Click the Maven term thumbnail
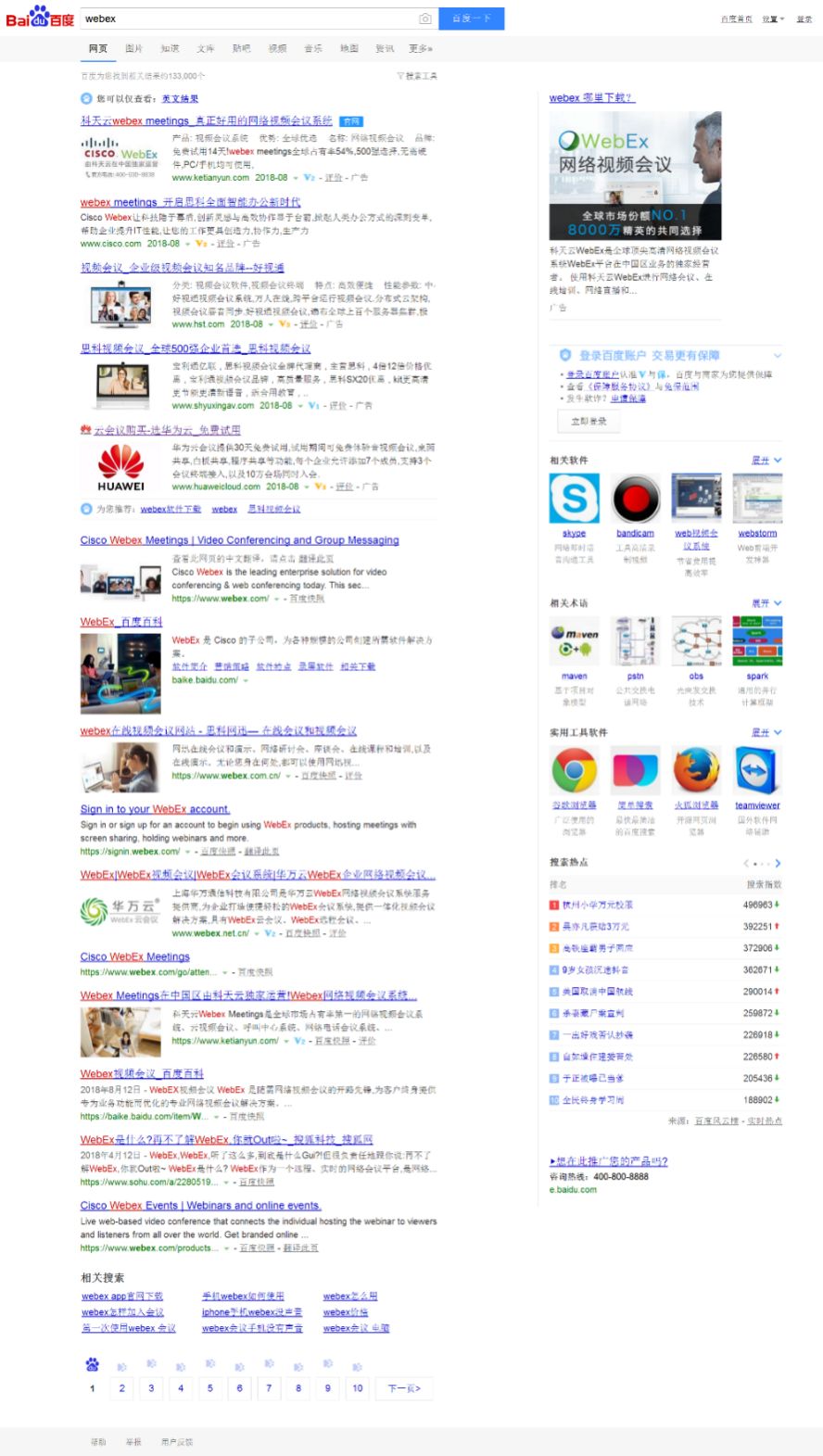 pyautogui.click(x=574, y=641)
